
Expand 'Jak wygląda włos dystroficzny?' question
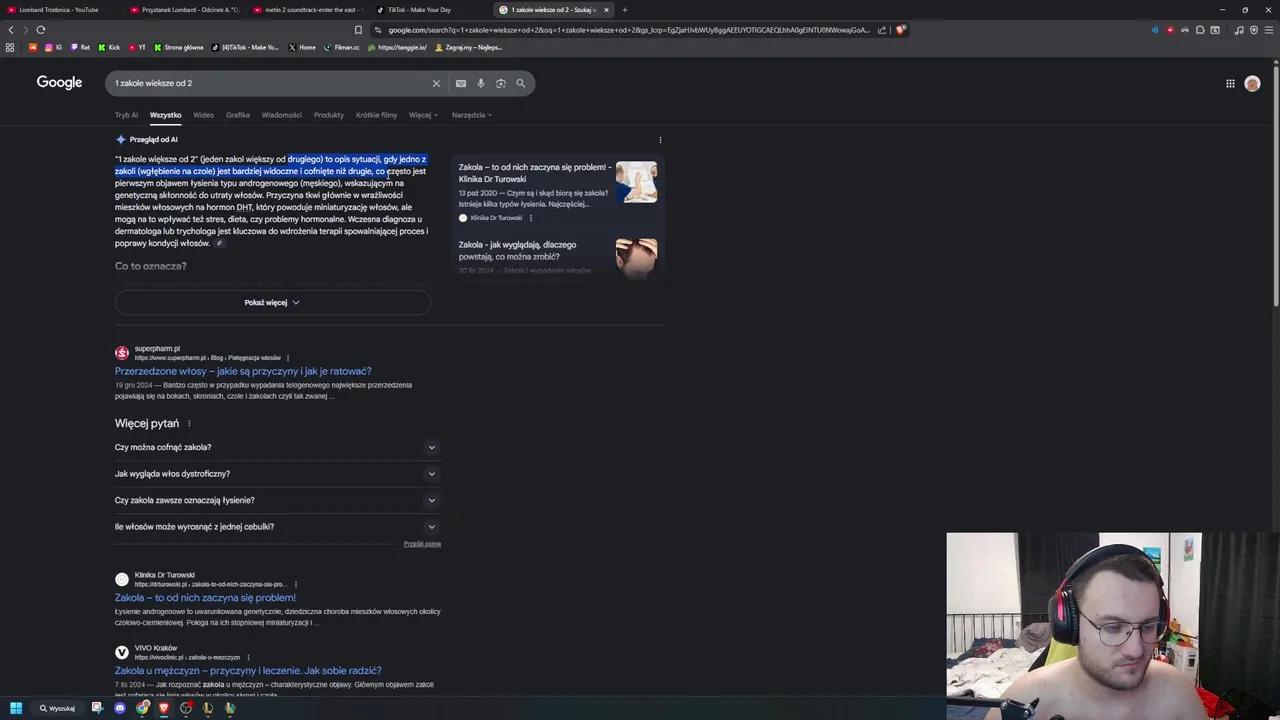tap(278, 474)
